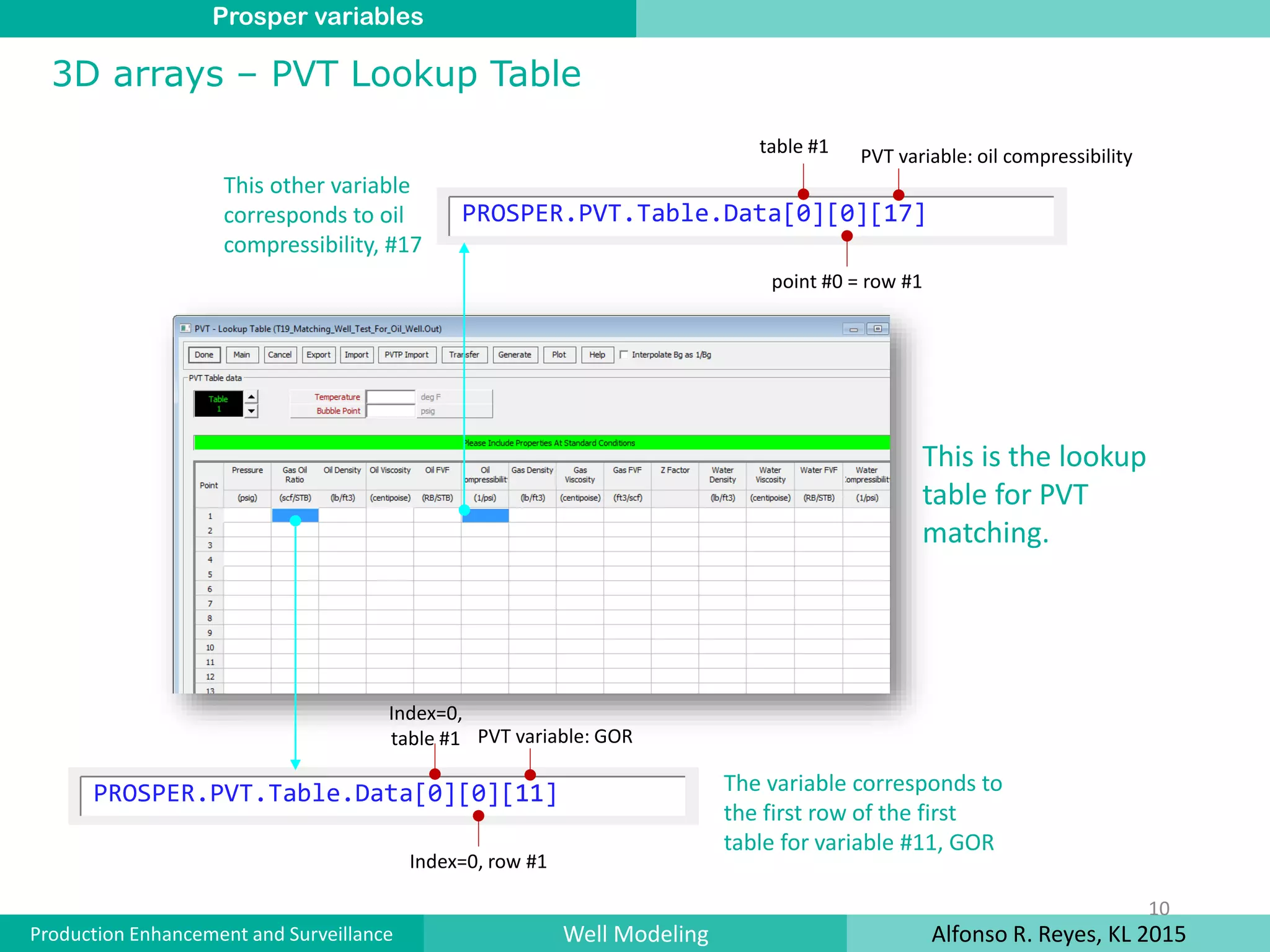Select the Water FVF column header
Image resolution: width=1270 pixels, height=952 pixels.
pyautogui.click(x=819, y=475)
